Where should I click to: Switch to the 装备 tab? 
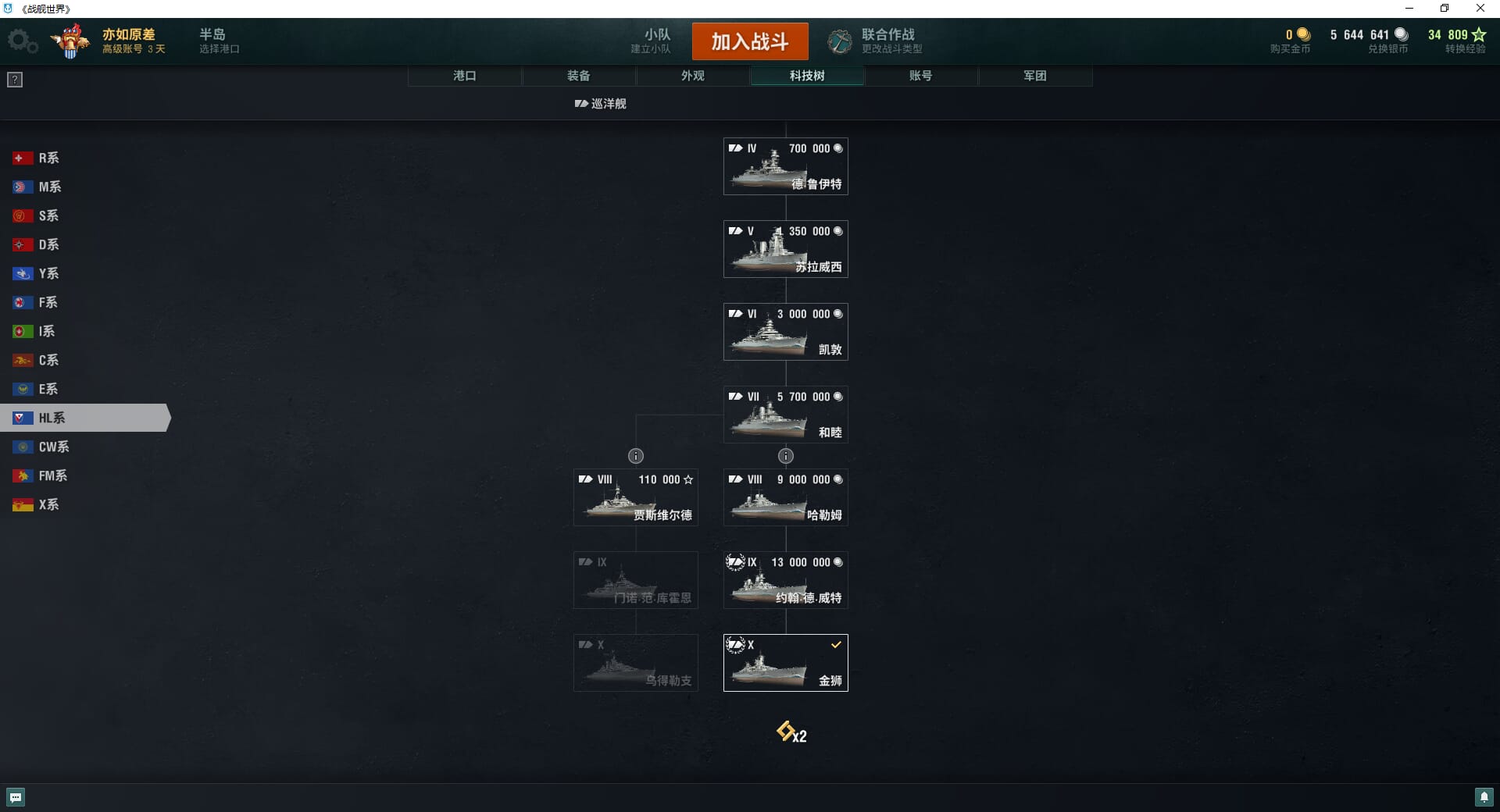[x=579, y=76]
